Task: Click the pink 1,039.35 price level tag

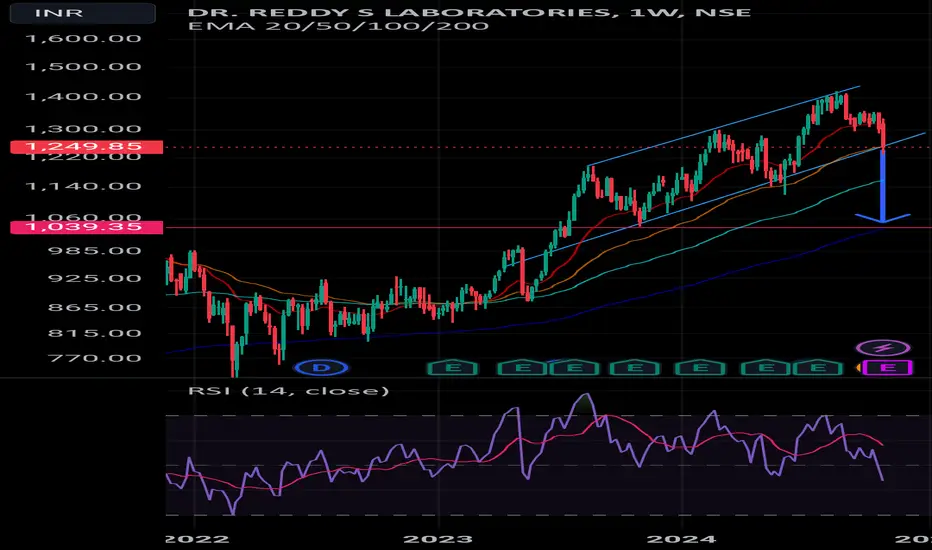Action: (x=87, y=227)
